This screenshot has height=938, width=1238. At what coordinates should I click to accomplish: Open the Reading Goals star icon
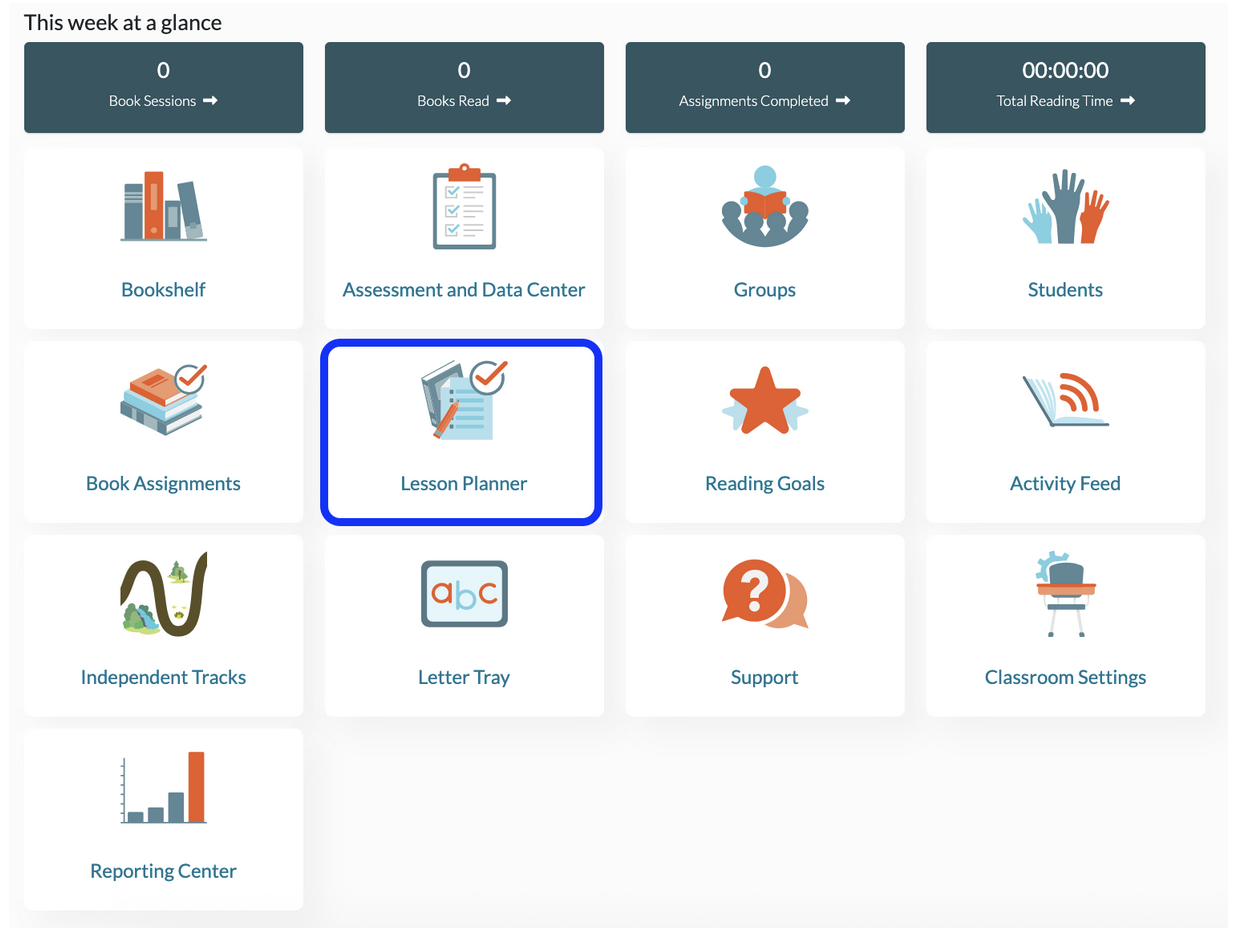(x=765, y=400)
